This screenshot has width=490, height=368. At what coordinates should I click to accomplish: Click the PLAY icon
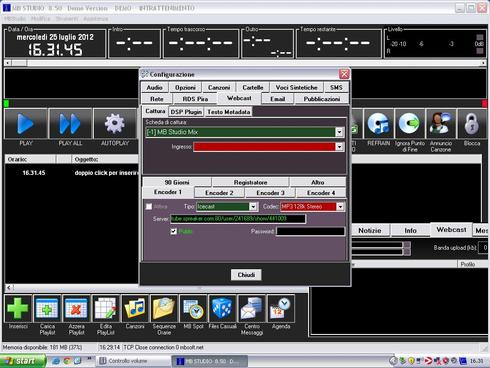coord(26,124)
